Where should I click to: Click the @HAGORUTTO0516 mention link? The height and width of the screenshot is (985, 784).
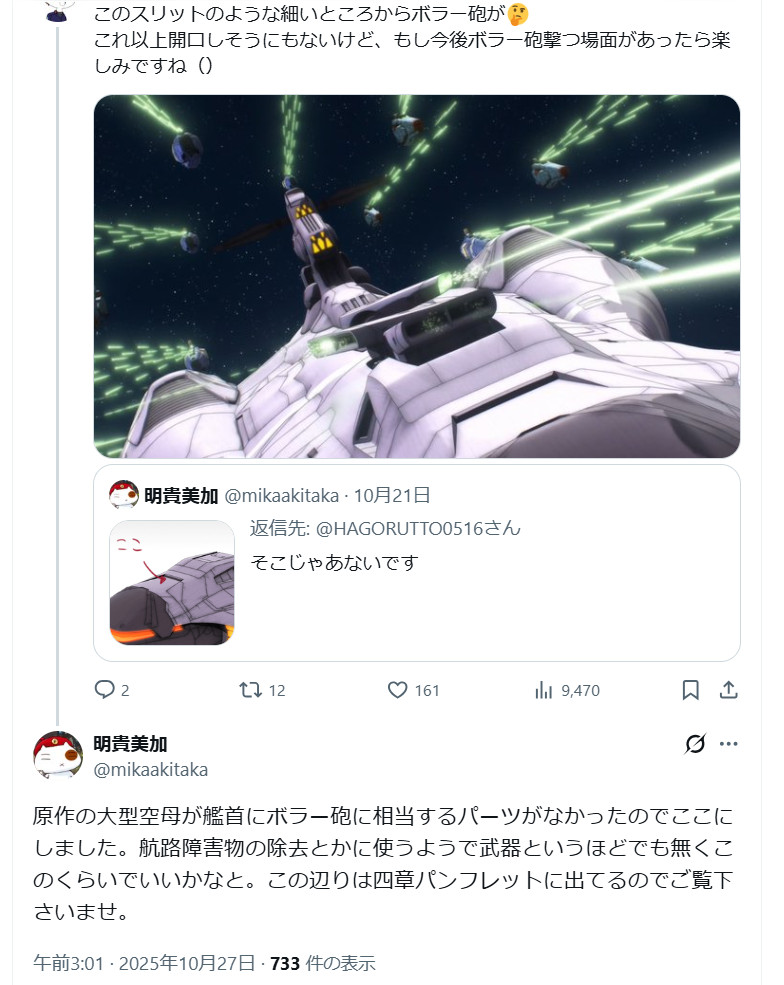click(418, 528)
